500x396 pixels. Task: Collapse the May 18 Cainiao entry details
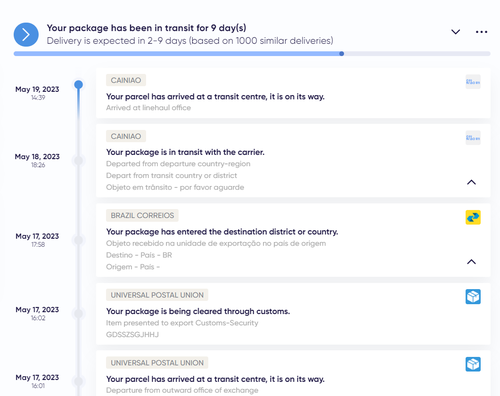point(471,182)
